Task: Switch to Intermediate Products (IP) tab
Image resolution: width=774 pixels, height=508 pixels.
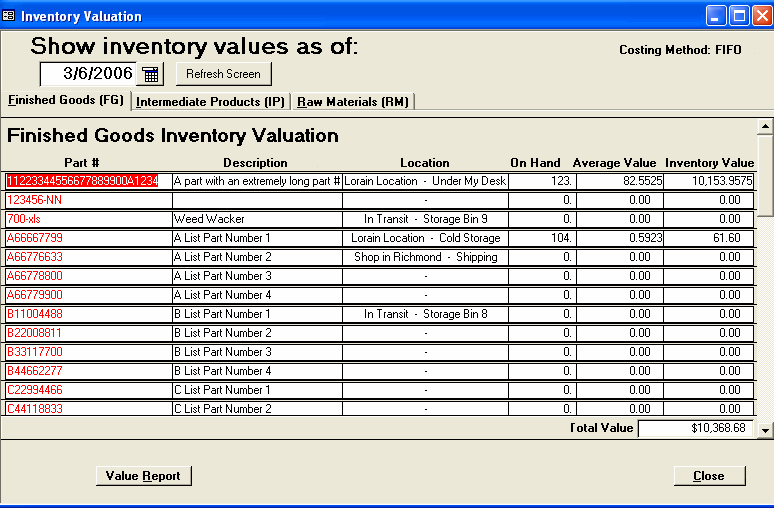Action: 211,102
